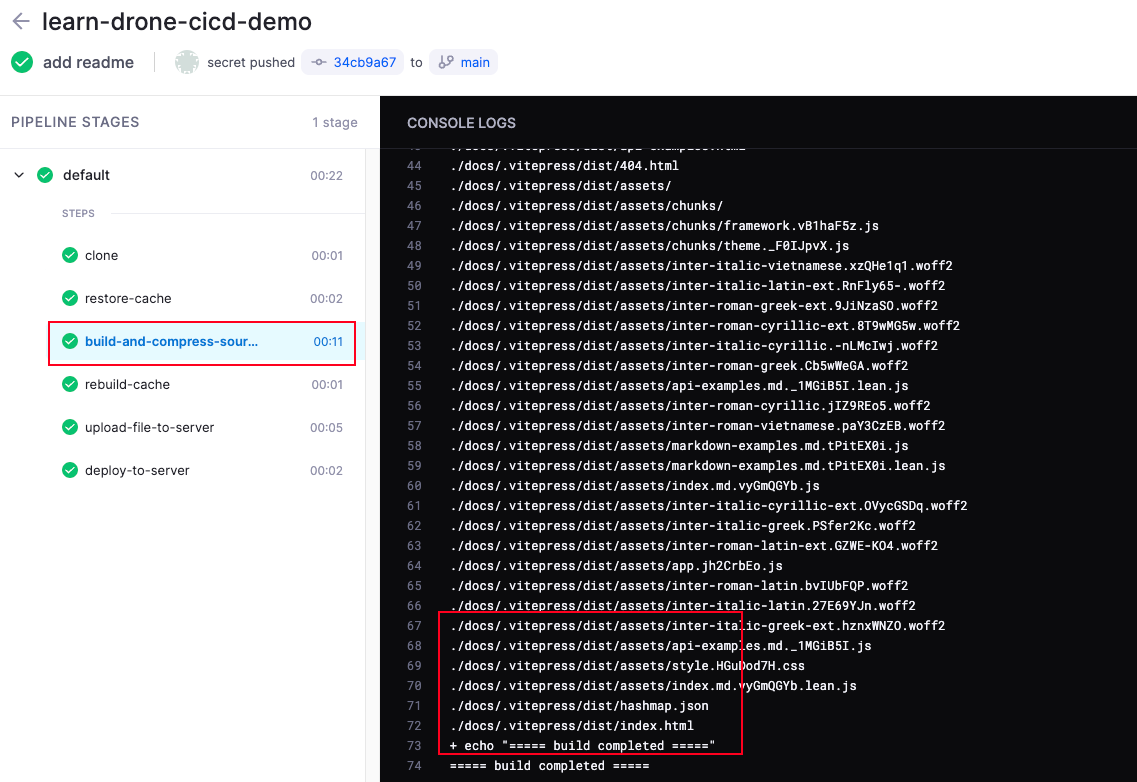Viewport: 1137px width, 782px height.
Task: Click the secret pushed author text
Action: 251,62
